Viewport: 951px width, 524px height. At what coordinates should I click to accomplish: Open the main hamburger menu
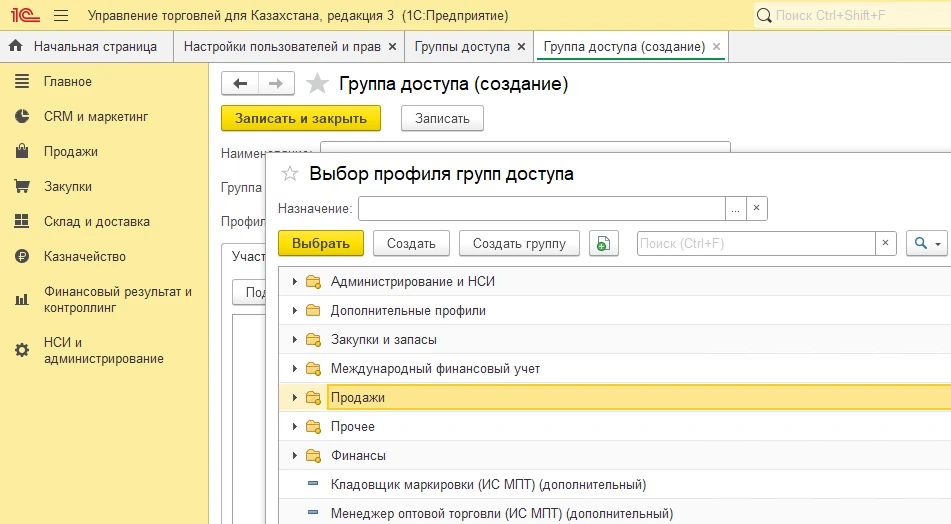pos(61,15)
